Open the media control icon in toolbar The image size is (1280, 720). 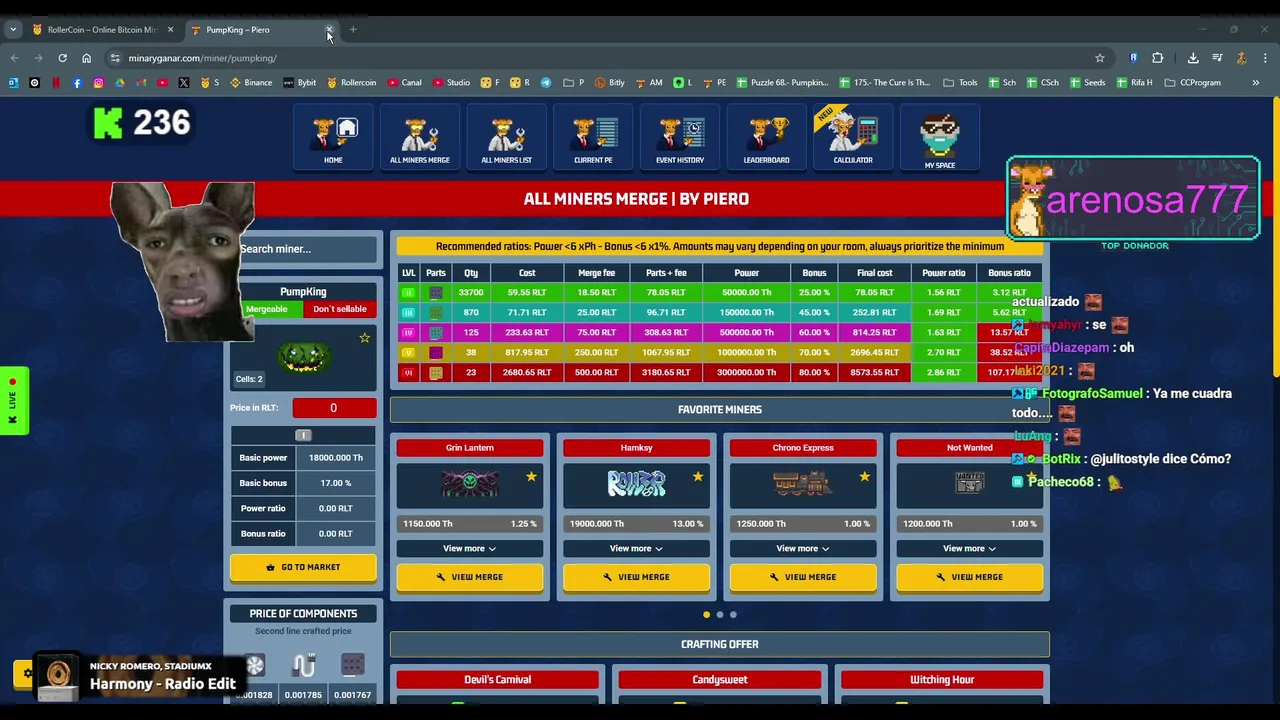tap(1217, 58)
